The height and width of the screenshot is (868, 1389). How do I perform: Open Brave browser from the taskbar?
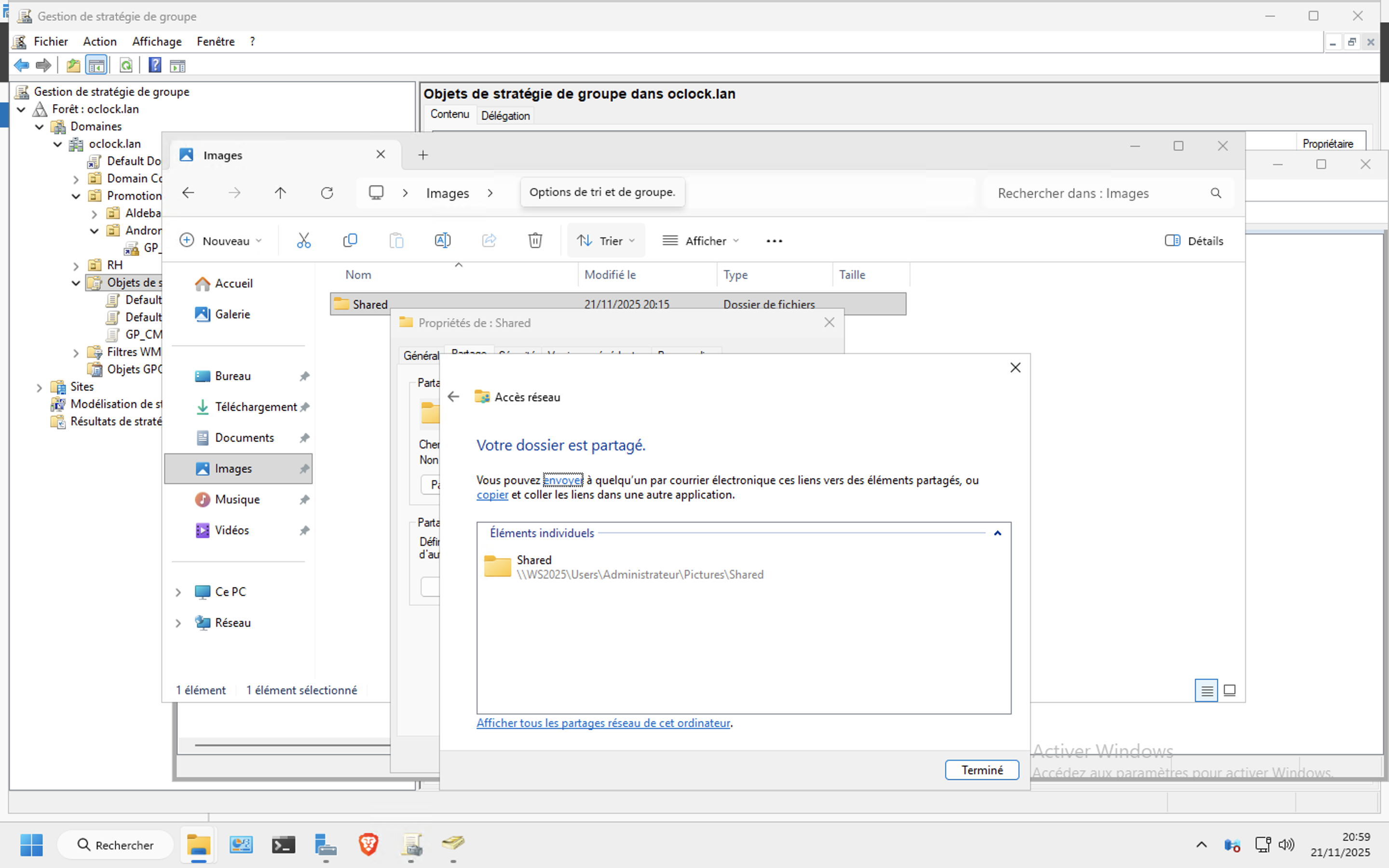(x=368, y=844)
